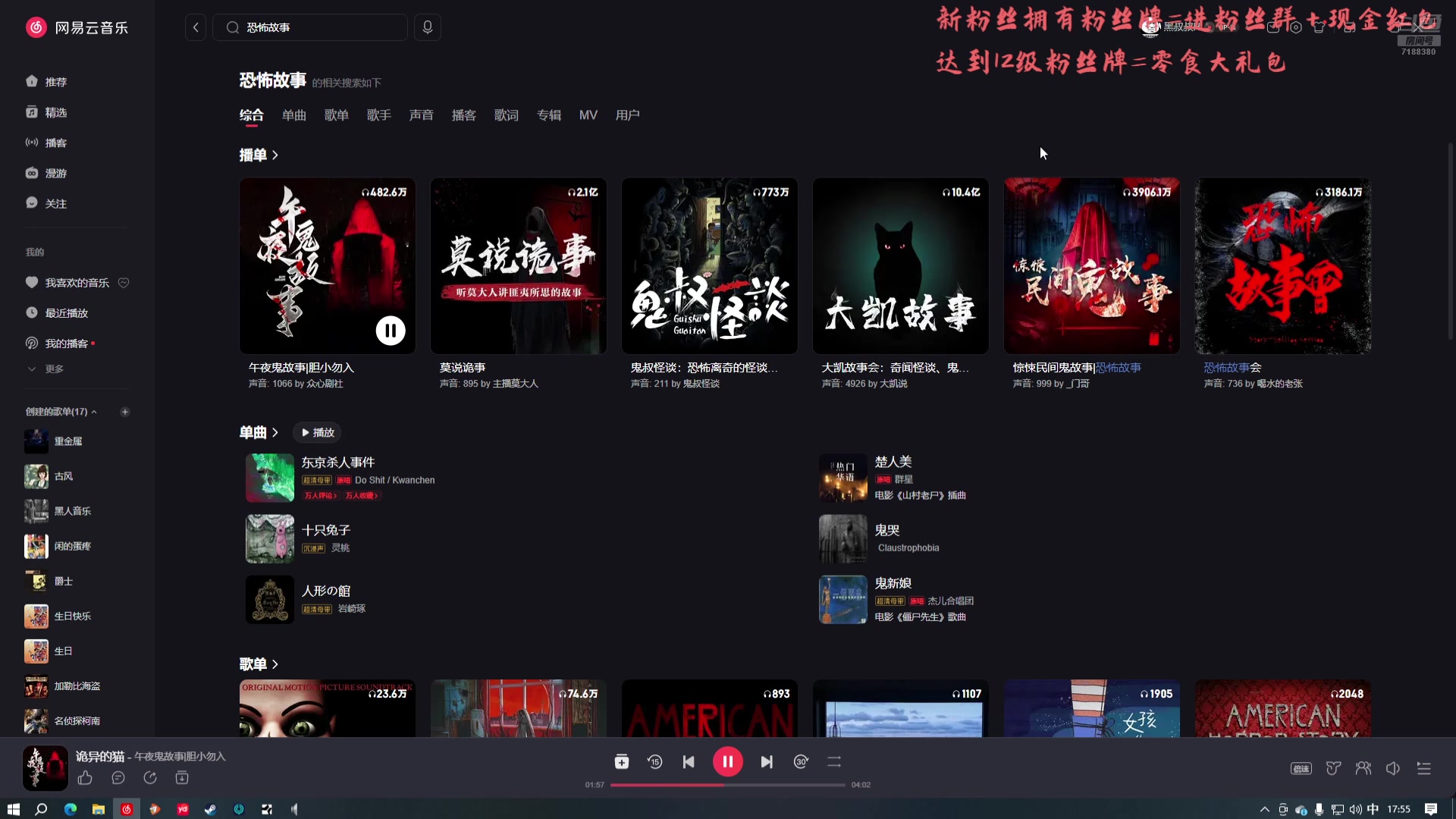
Task: Switch to the 歌手 tab
Action: [x=379, y=115]
